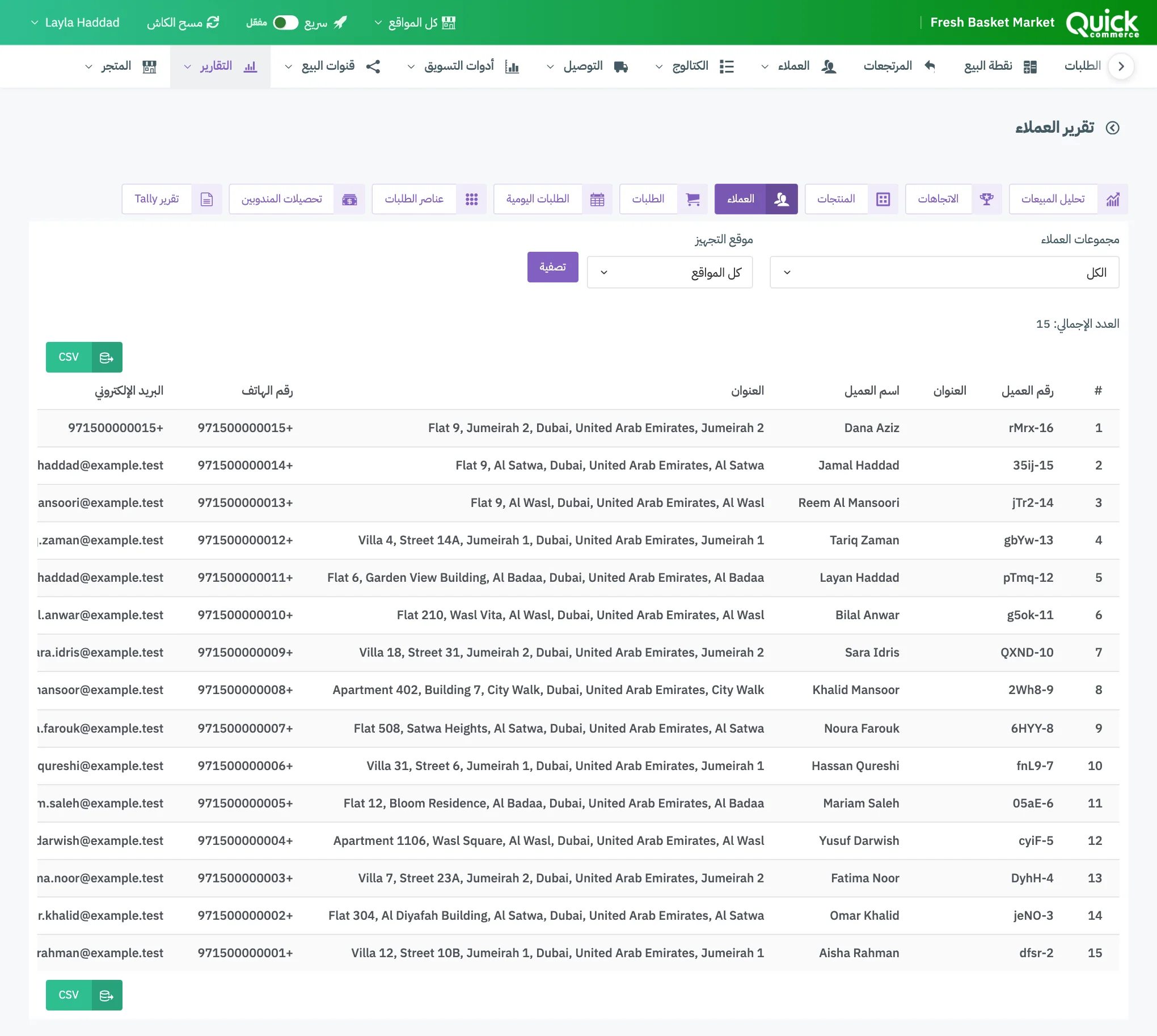Click the تصفية filter button
The image size is (1157, 1036).
[552, 267]
